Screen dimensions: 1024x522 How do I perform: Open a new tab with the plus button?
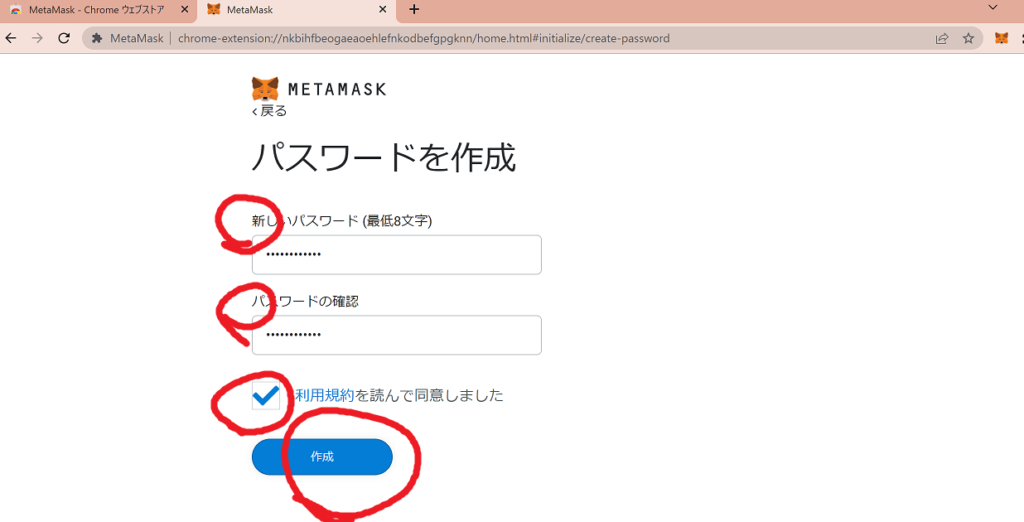pyautogui.click(x=414, y=10)
